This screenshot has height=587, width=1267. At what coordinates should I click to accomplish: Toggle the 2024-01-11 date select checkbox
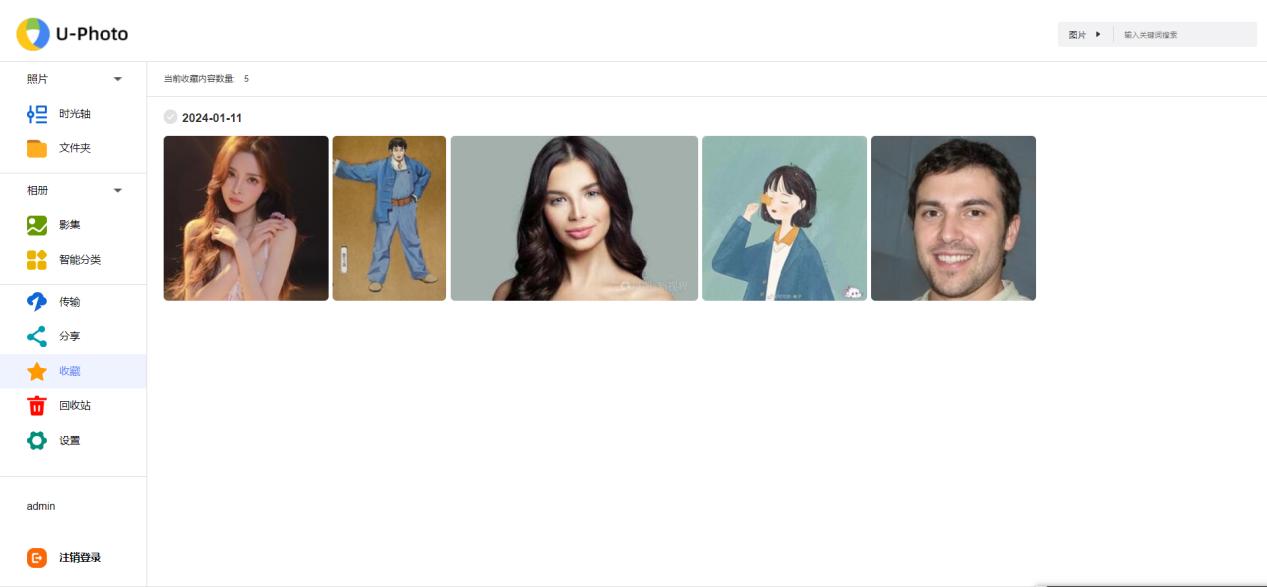(x=170, y=117)
